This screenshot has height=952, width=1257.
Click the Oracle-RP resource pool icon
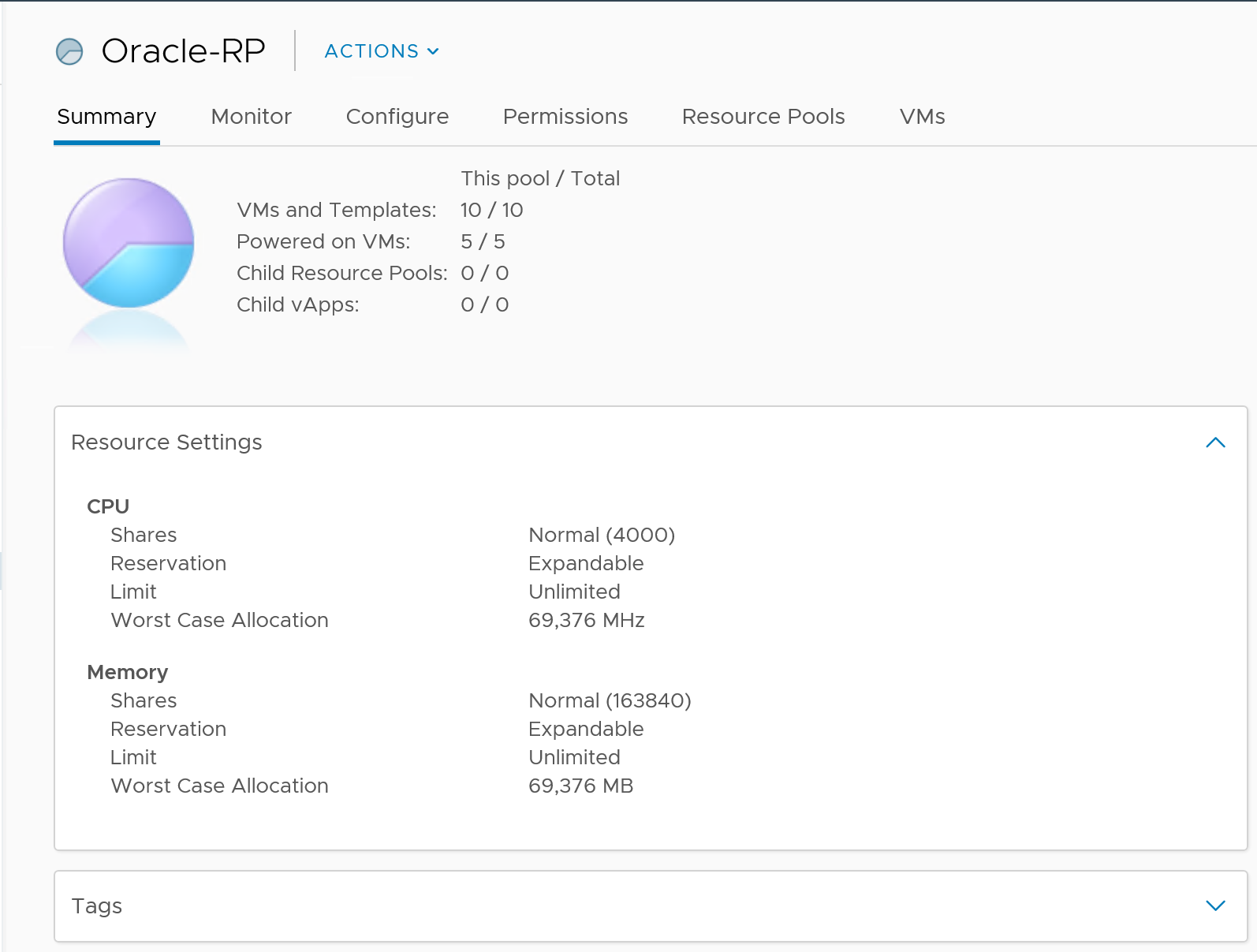click(69, 51)
